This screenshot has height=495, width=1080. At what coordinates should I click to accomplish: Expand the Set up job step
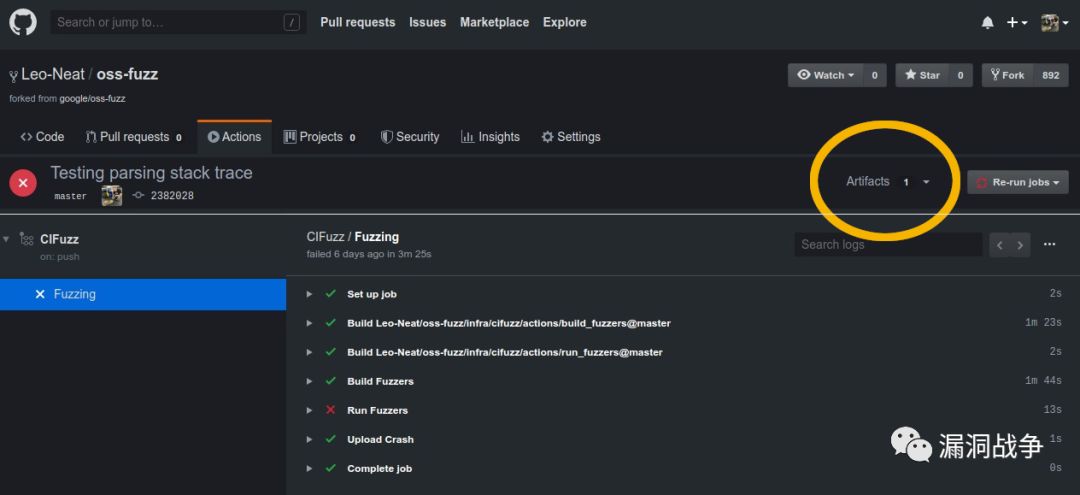pos(309,294)
